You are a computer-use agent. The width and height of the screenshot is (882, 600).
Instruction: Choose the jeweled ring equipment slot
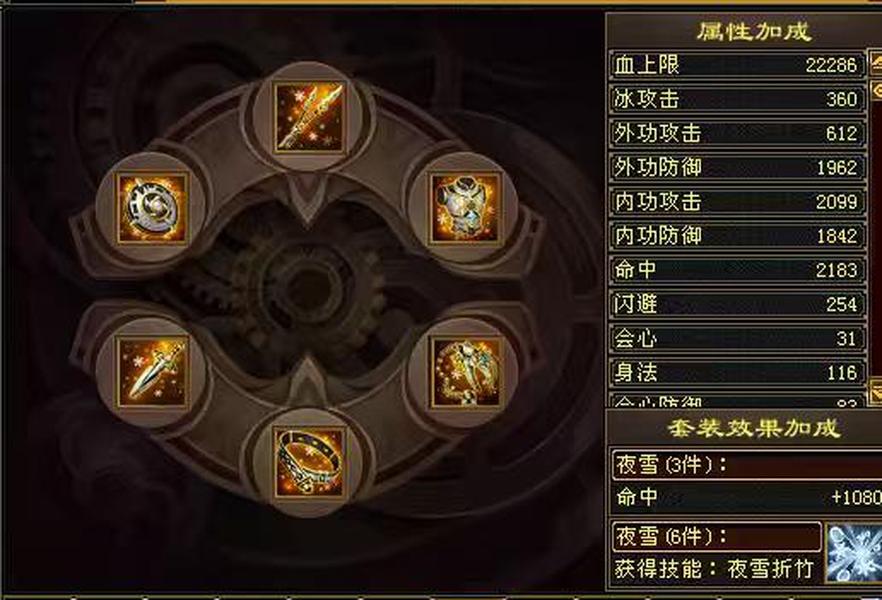click(309, 462)
